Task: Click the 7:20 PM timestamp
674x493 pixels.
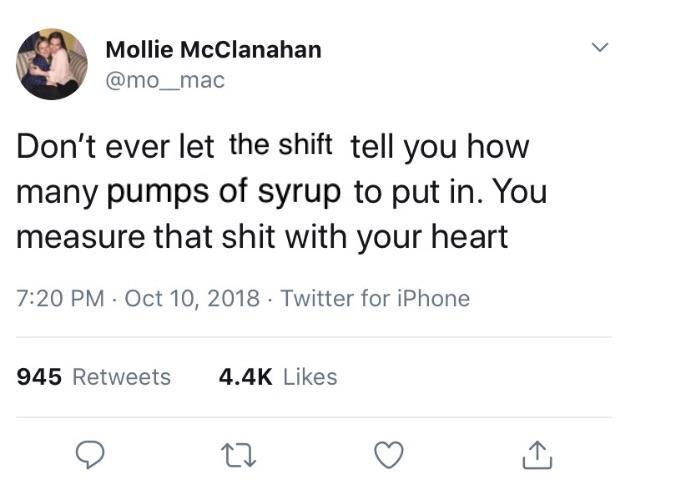Action: pyautogui.click(x=60, y=298)
